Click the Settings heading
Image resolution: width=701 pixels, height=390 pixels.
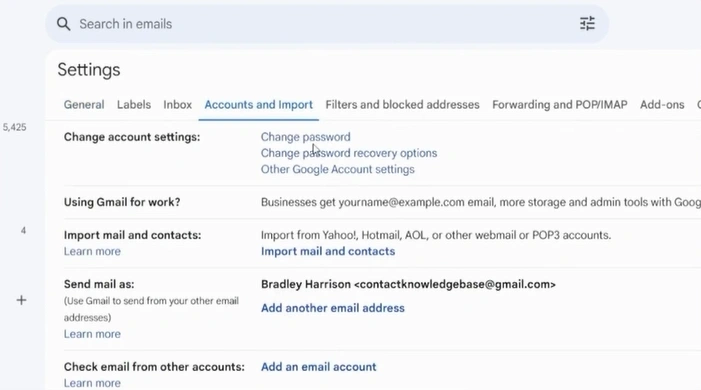tap(89, 70)
